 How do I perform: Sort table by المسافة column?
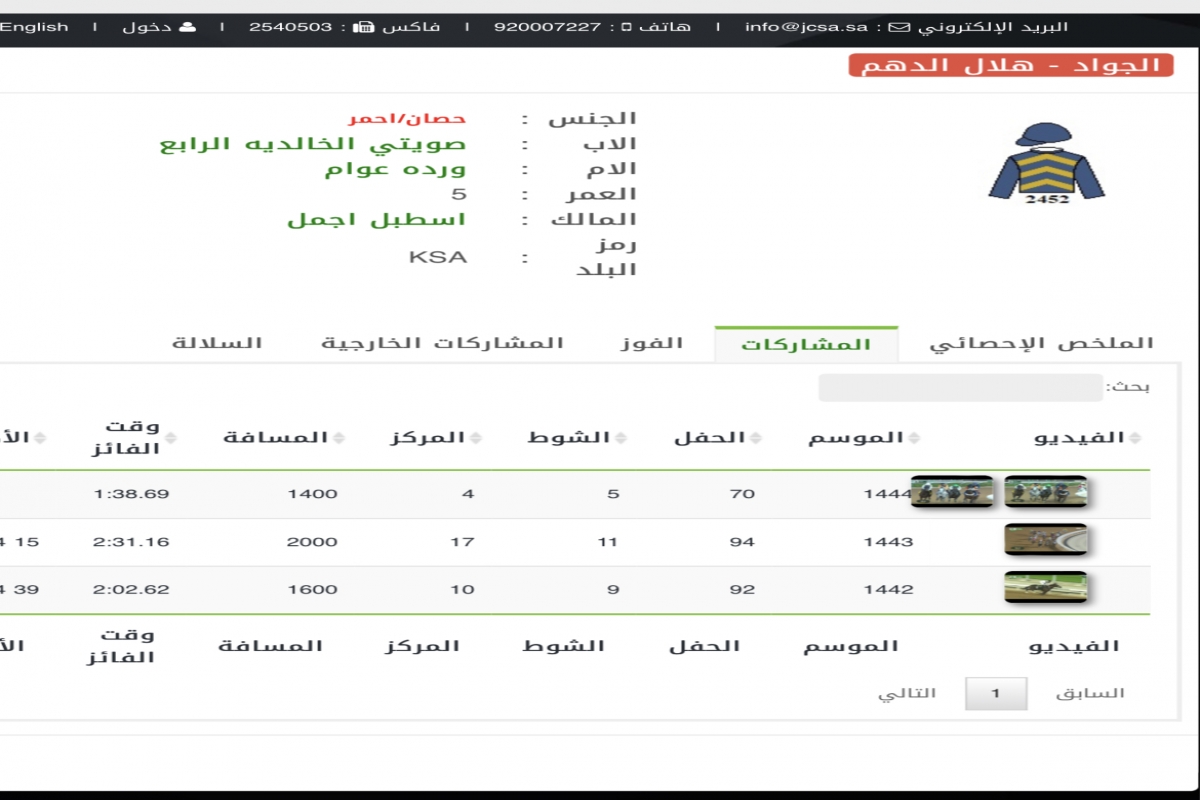click(x=276, y=438)
